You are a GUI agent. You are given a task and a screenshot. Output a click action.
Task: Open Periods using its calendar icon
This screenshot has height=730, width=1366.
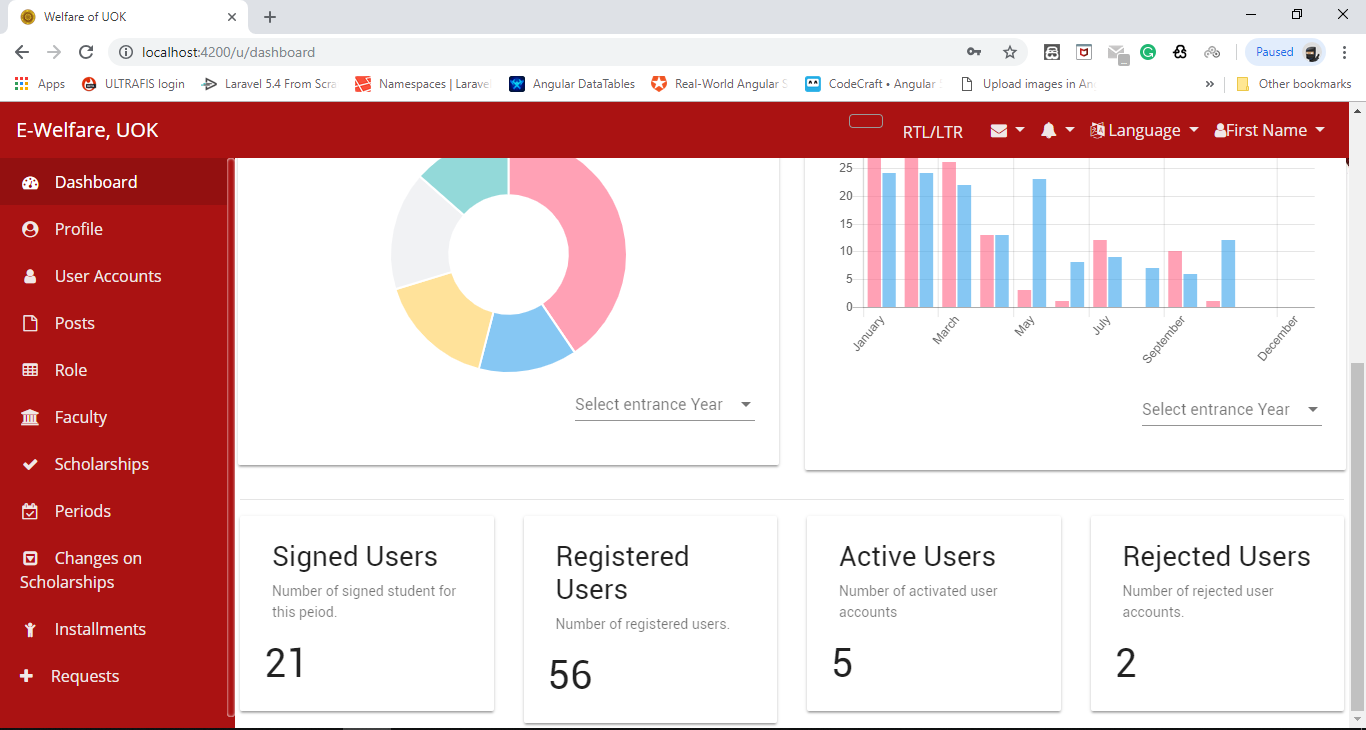coord(29,510)
